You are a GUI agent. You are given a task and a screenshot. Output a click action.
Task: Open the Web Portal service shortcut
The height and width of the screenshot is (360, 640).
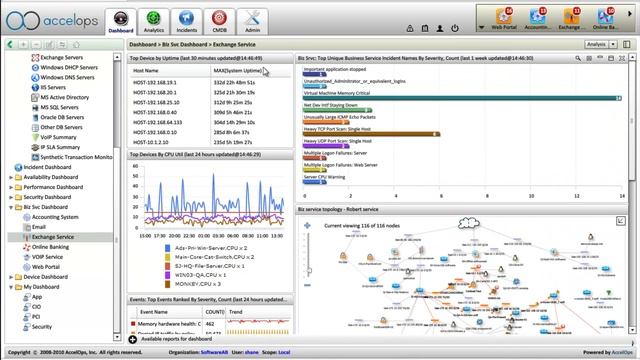(x=504, y=19)
